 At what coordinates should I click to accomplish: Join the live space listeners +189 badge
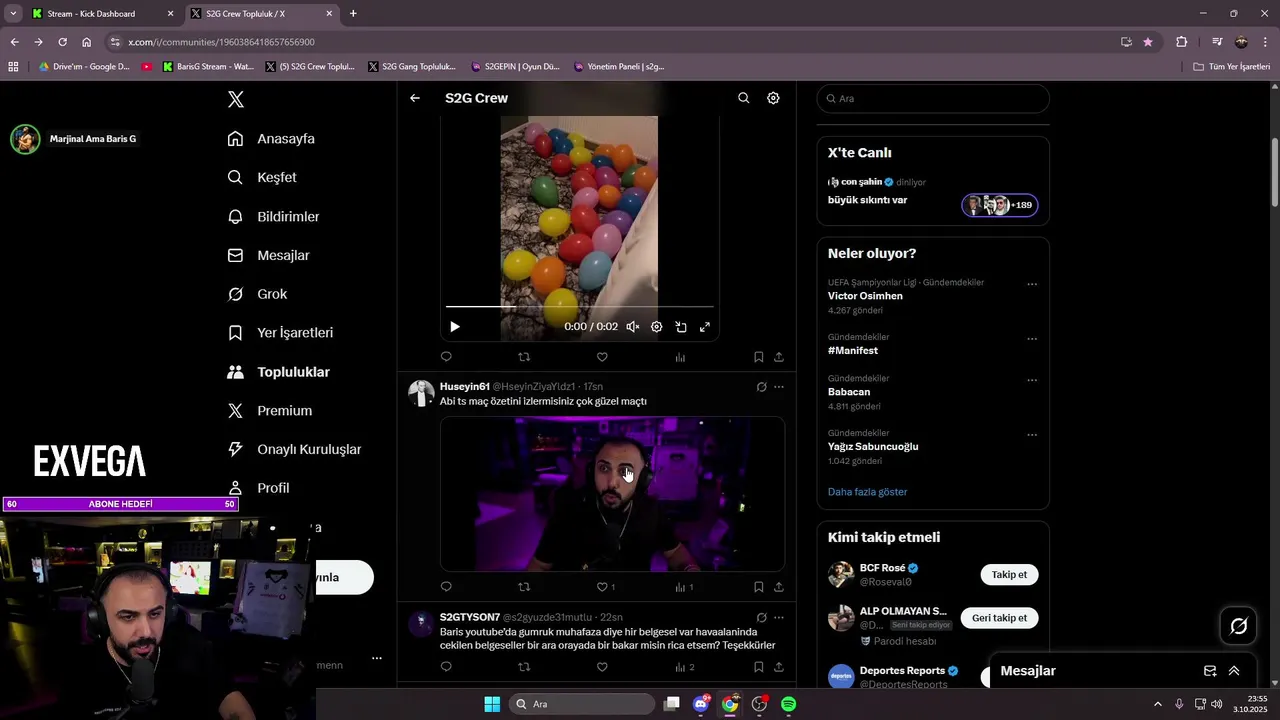click(x=1000, y=205)
